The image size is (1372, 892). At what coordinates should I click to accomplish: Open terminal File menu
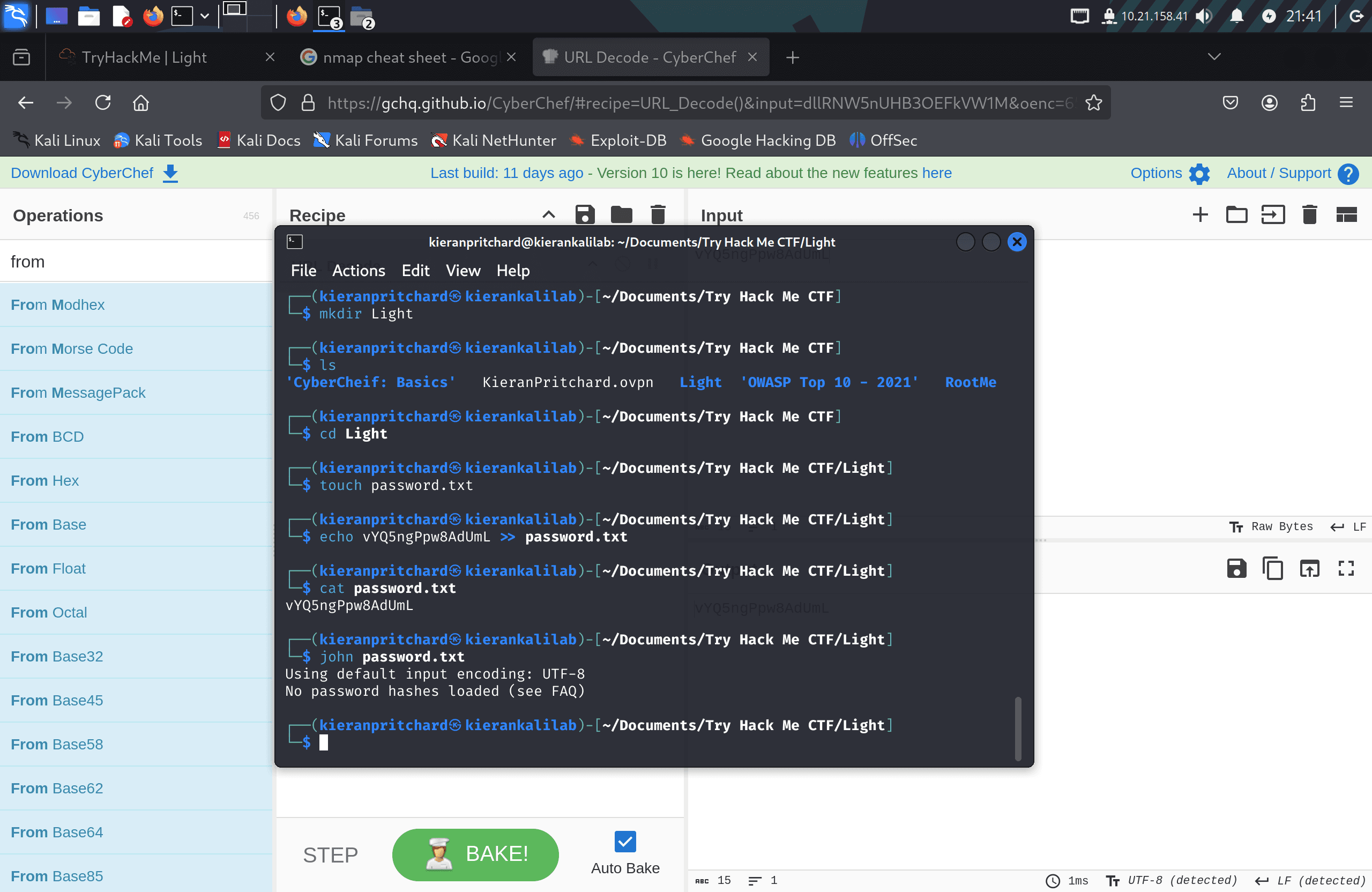click(x=303, y=270)
